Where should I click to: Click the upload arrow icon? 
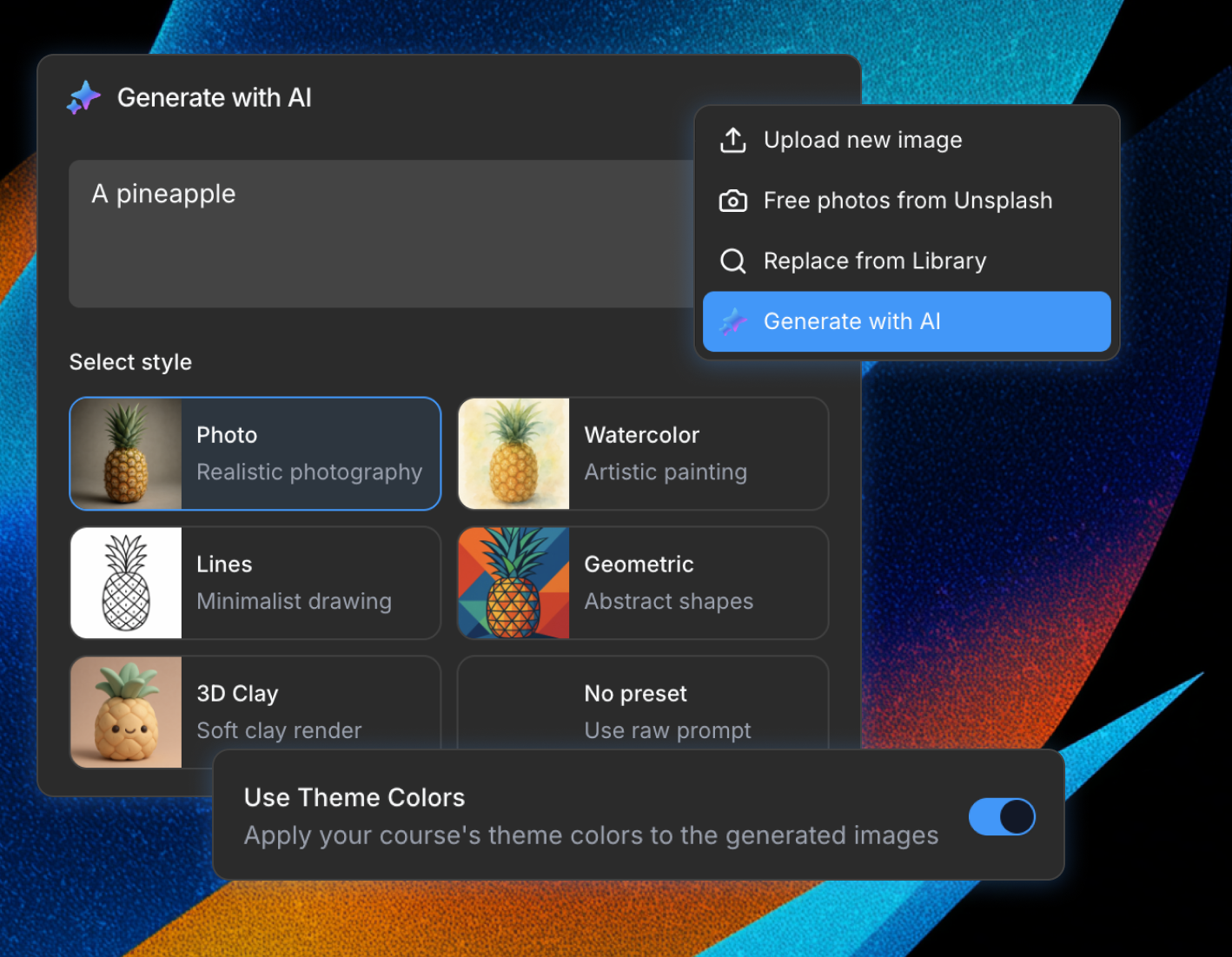coord(732,140)
